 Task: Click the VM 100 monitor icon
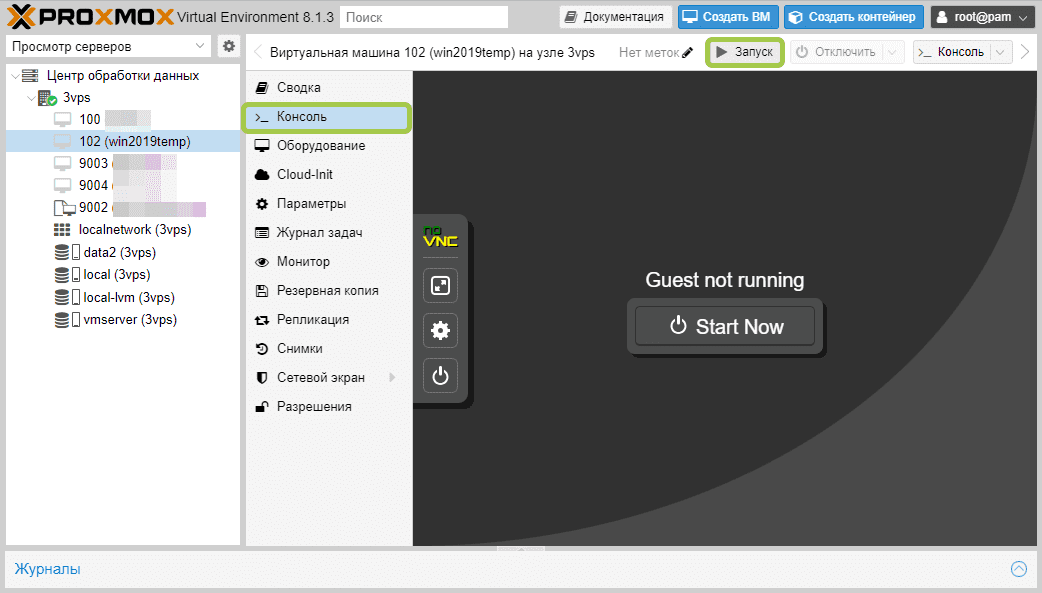(x=62, y=120)
